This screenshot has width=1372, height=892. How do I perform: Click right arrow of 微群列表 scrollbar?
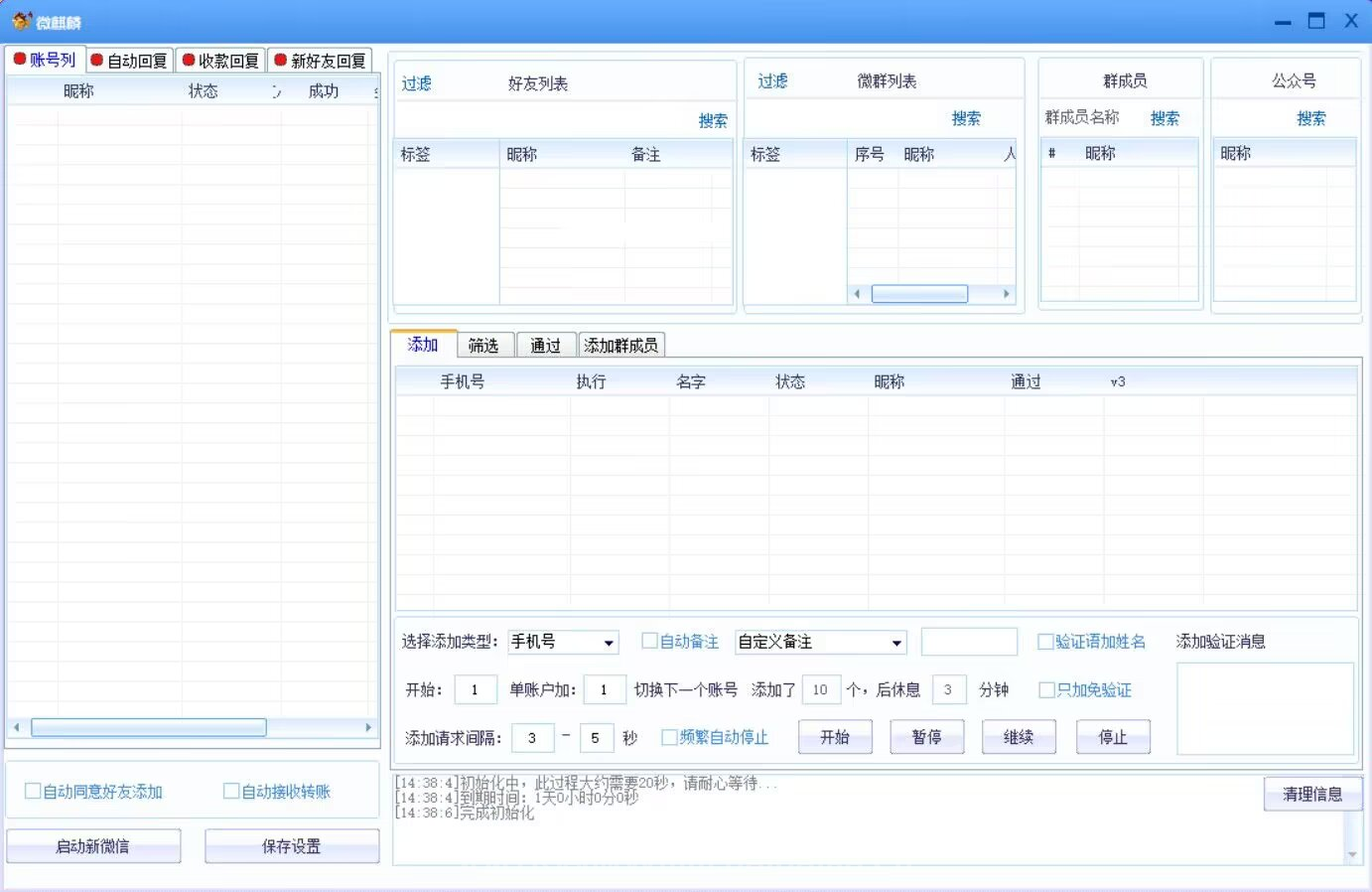pyautogui.click(x=1006, y=294)
